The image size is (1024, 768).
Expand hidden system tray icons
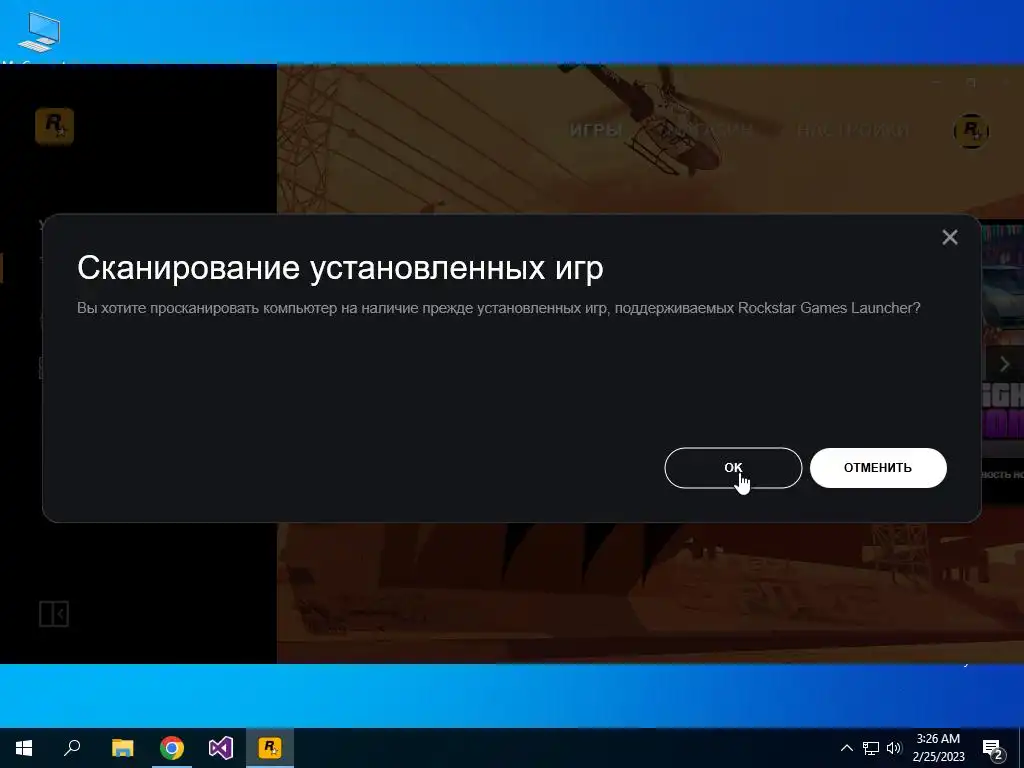click(x=846, y=748)
